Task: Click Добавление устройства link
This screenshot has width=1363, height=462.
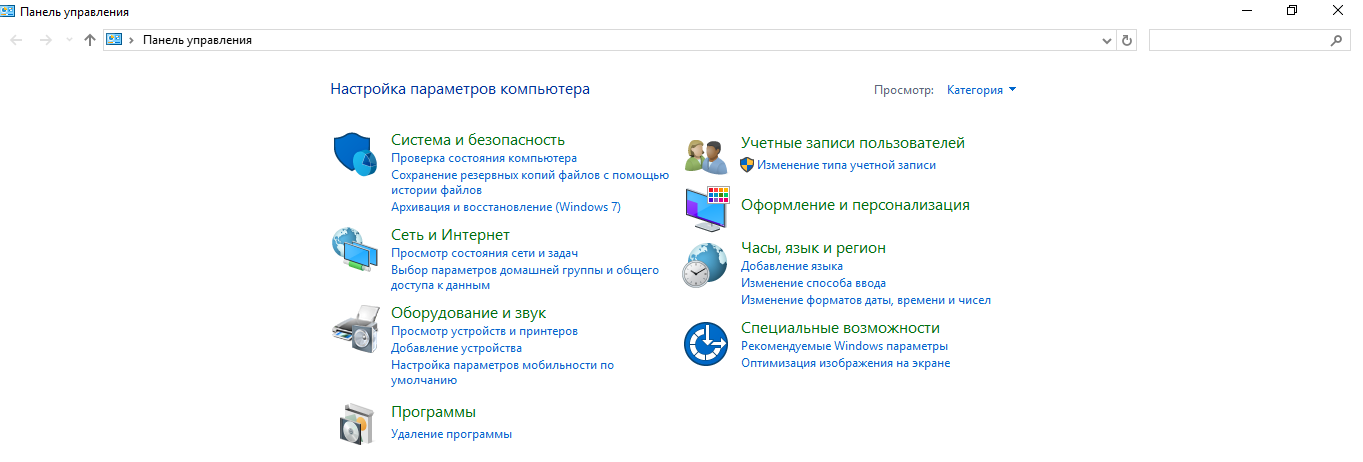Action: 456,348
